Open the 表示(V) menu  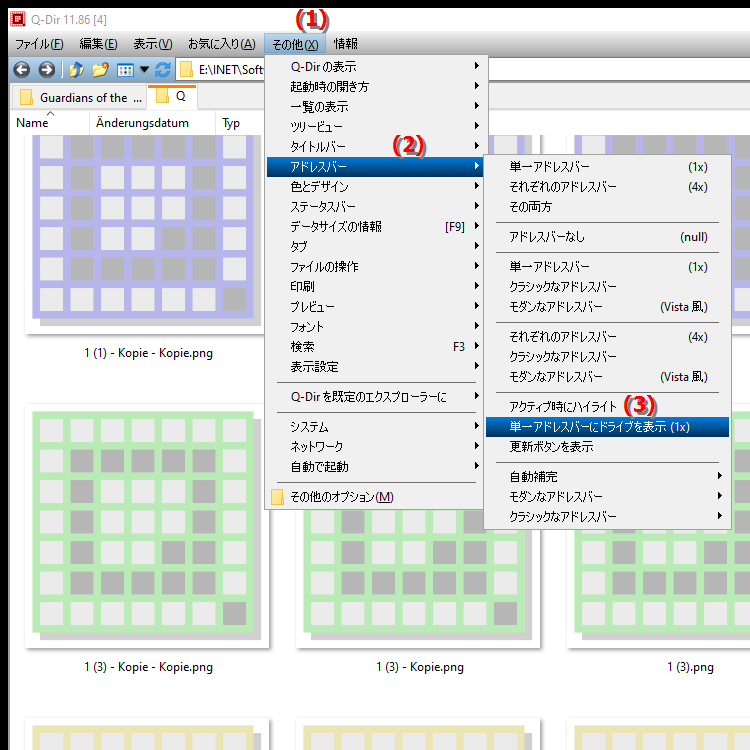click(153, 44)
